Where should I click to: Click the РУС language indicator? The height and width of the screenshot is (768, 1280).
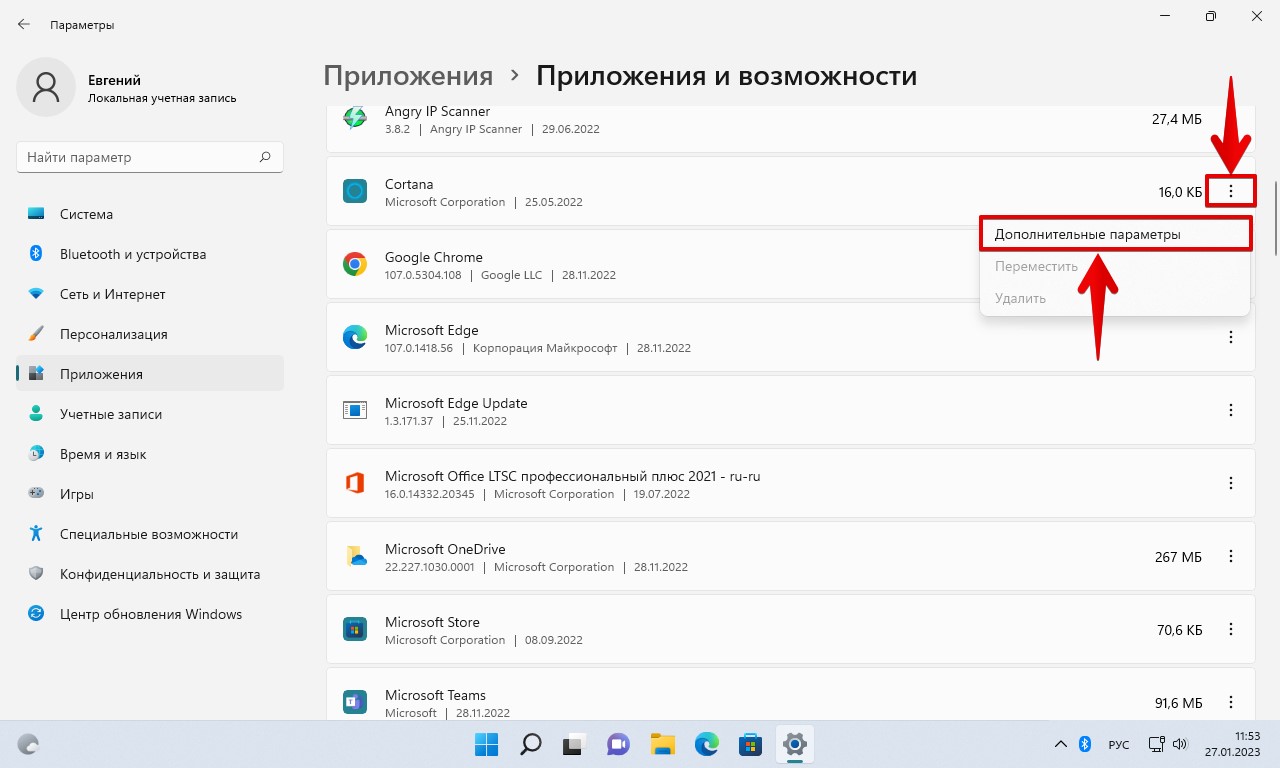(x=1119, y=745)
